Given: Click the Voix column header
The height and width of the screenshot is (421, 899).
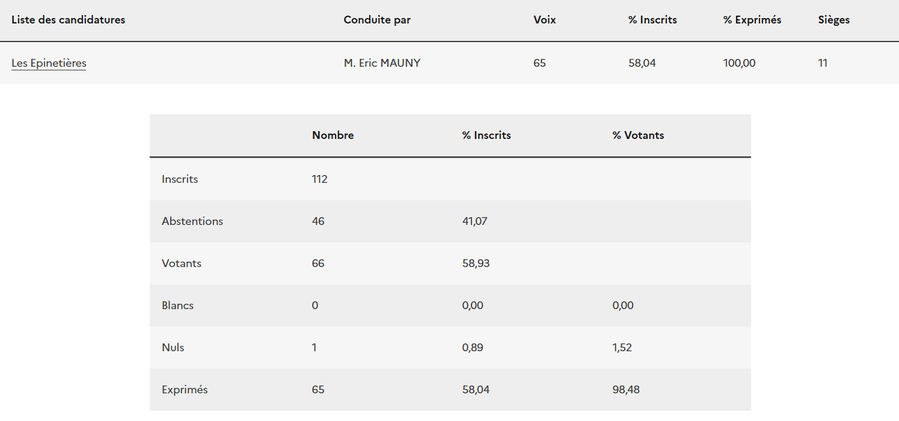Looking at the screenshot, I should pos(545,20).
